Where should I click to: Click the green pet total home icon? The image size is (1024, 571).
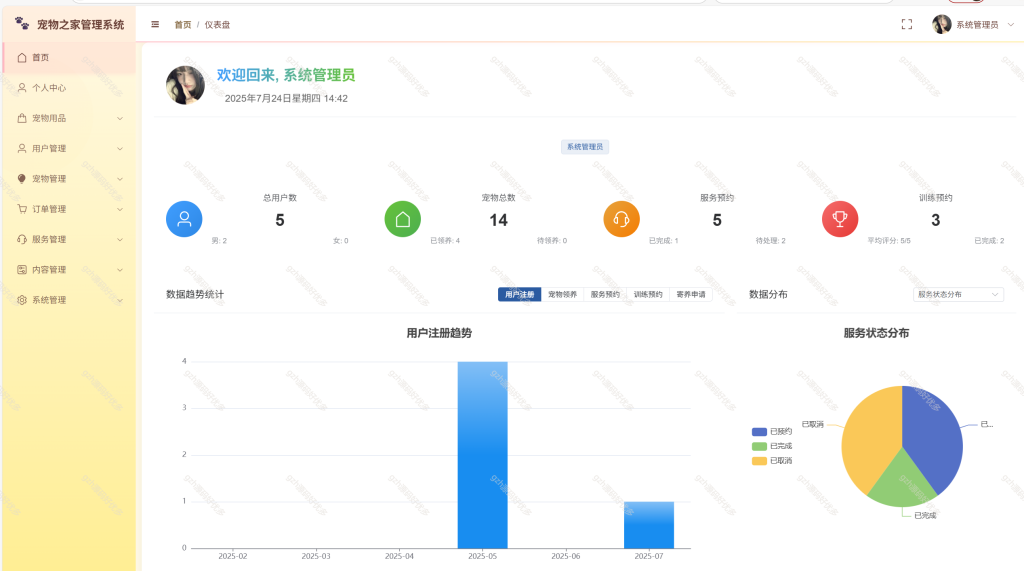click(403, 219)
